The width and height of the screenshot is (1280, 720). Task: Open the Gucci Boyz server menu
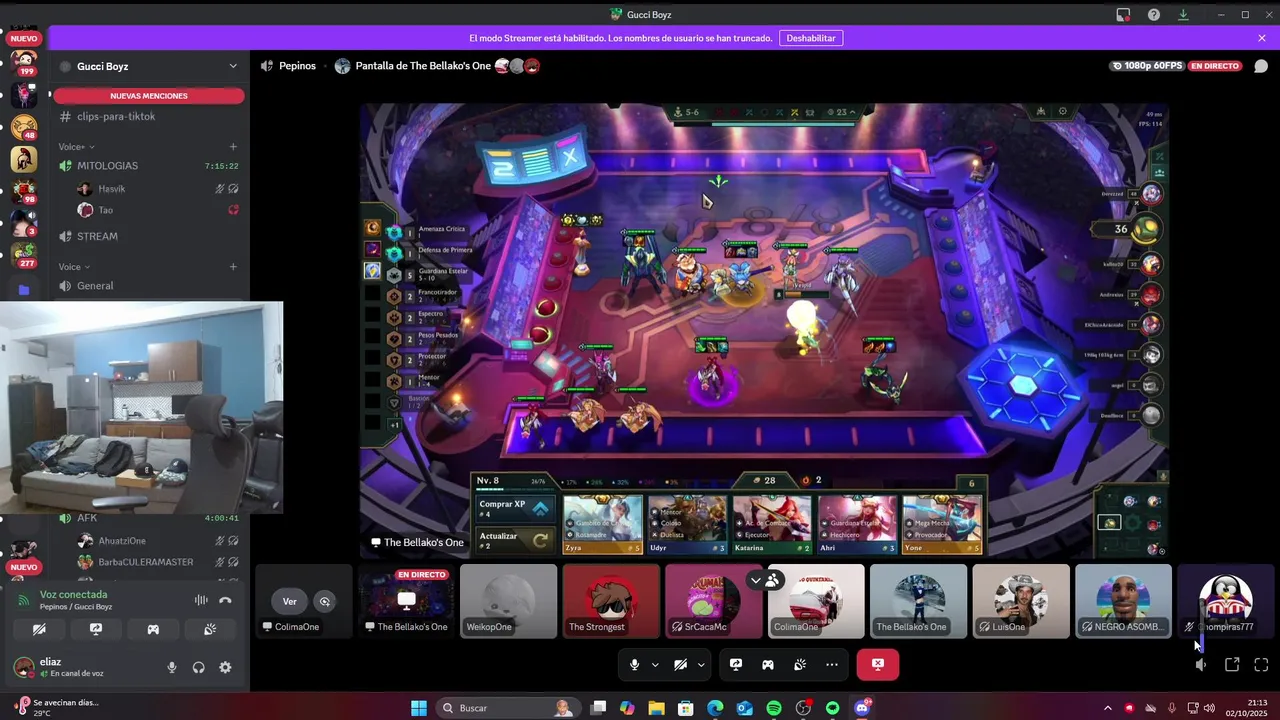click(x=149, y=66)
